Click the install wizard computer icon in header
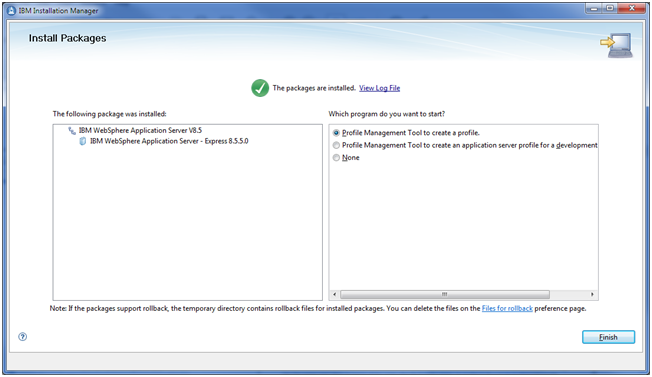Image resolution: width=652 pixels, height=377 pixels. tap(617, 45)
